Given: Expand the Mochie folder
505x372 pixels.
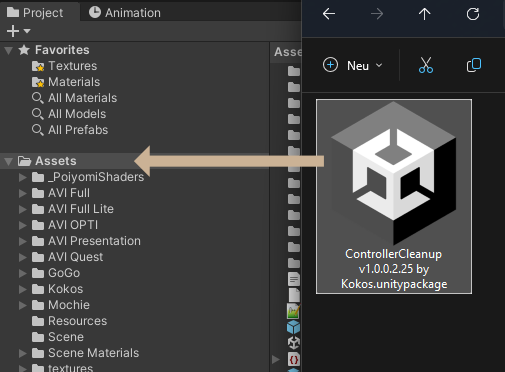Looking at the screenshot, I should point(23,305).
